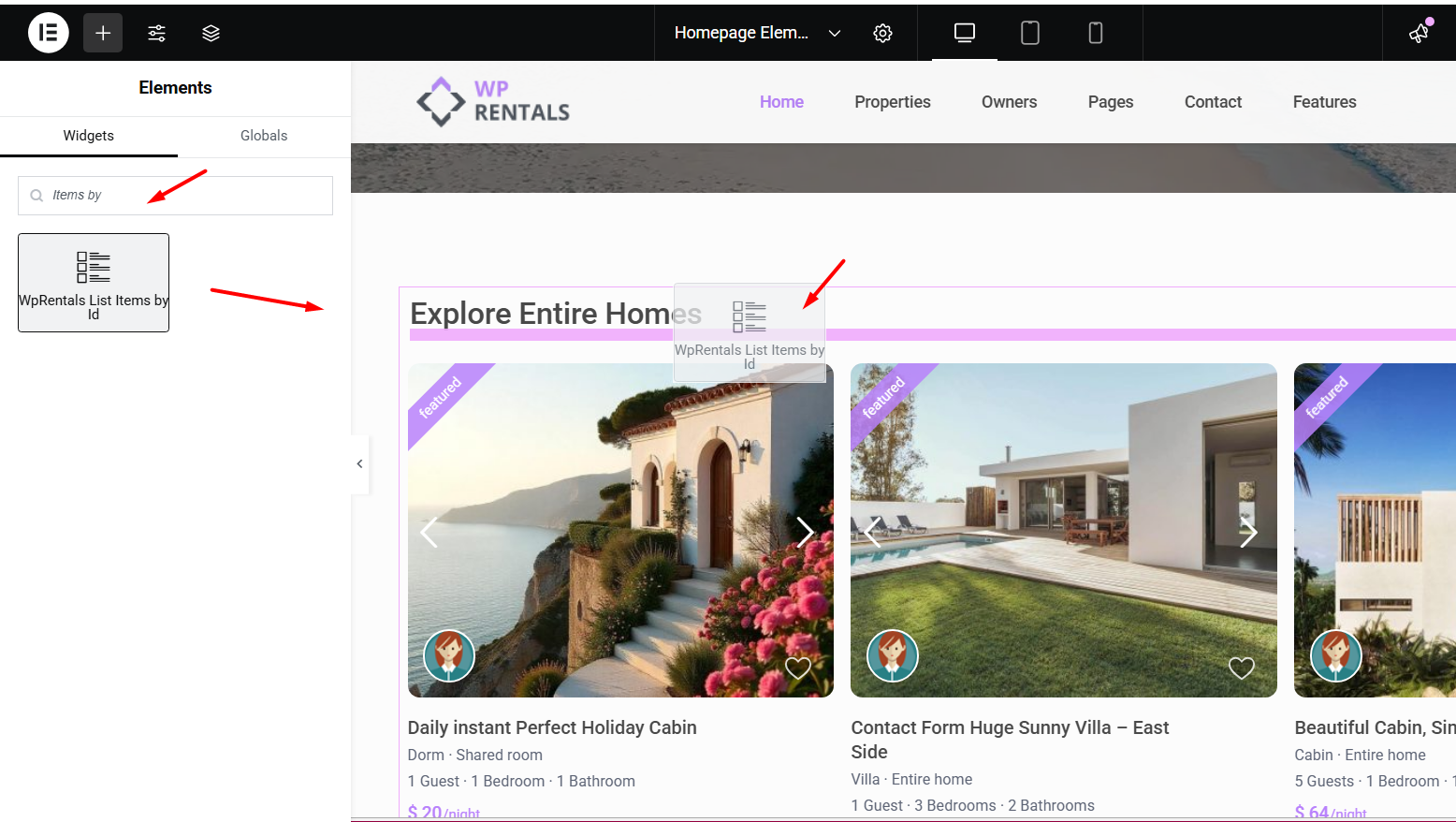Switch to mobile preview mode
Image resolution: width=1456 pixels, height=822 pixels.
pyautogui.click(x=1095, y=33)
